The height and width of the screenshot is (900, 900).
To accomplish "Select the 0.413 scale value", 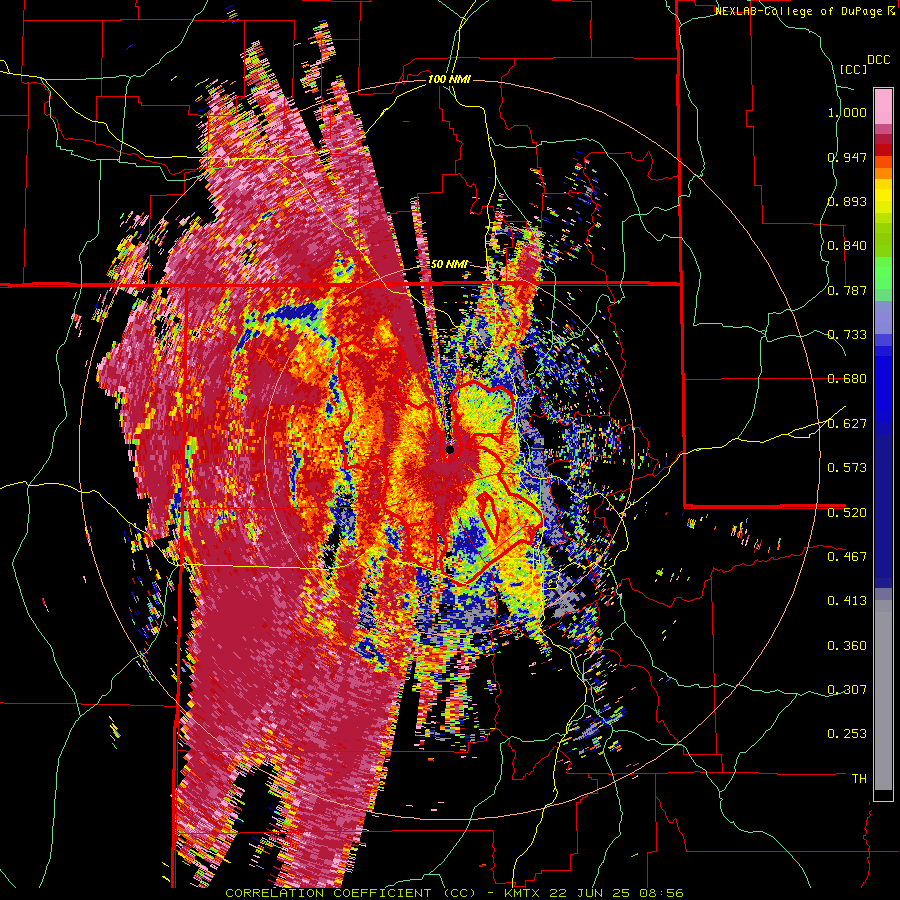I will click(847, 600).
